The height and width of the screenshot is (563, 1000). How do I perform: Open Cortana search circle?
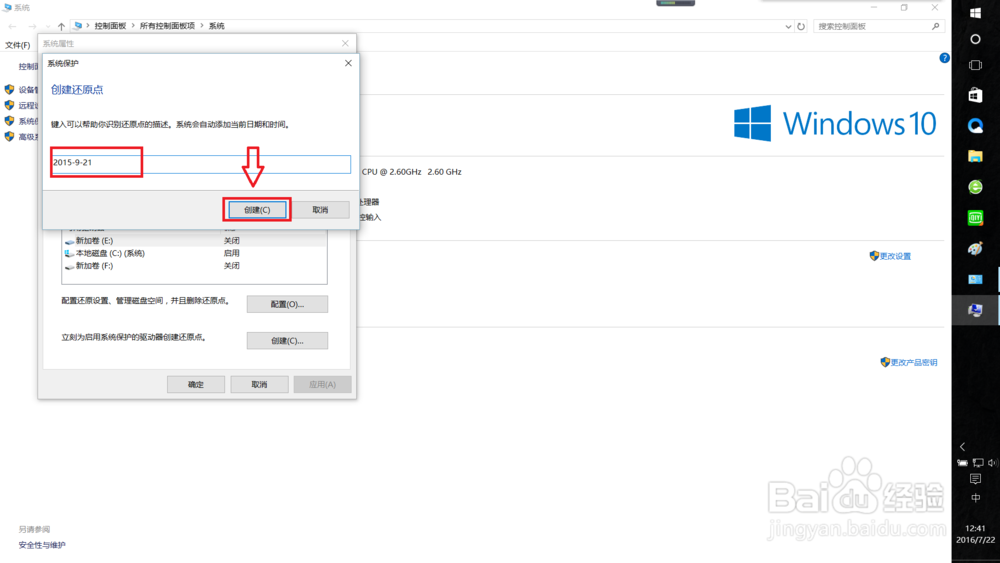click(x=975, y=39)
